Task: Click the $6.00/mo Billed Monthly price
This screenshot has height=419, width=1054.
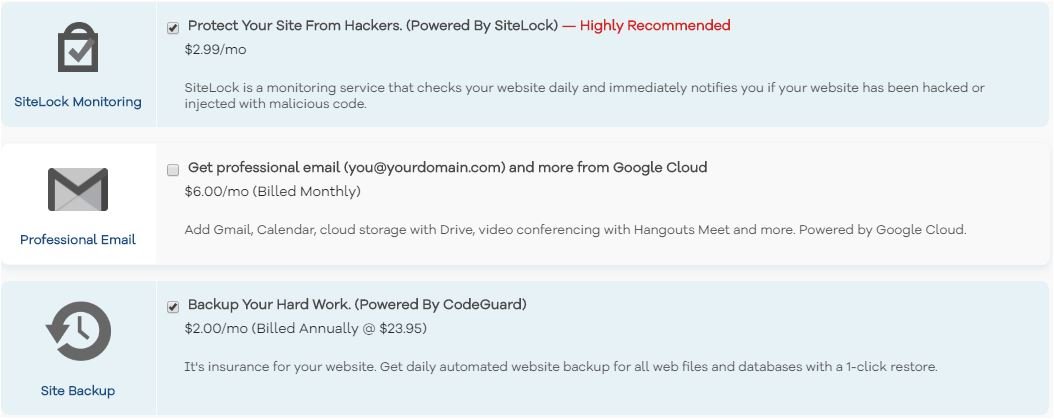Action: 273,192
